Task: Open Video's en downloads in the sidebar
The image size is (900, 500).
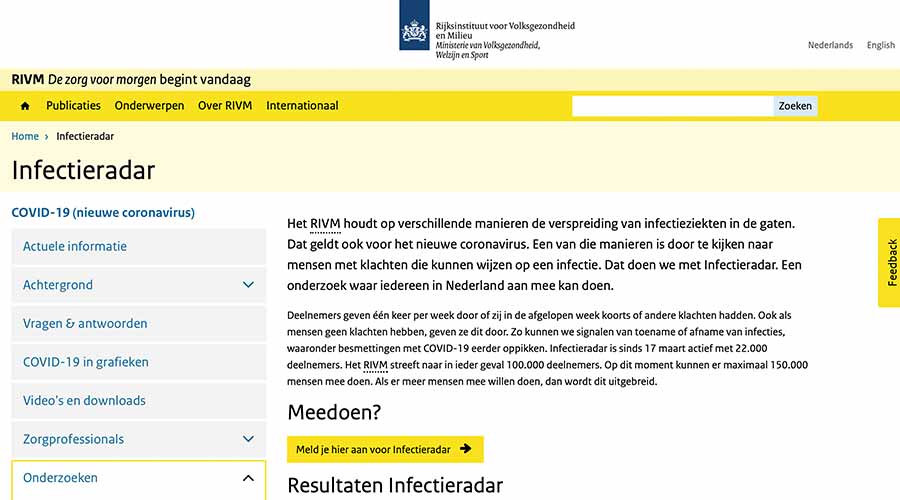Action: tap(139, 400)
